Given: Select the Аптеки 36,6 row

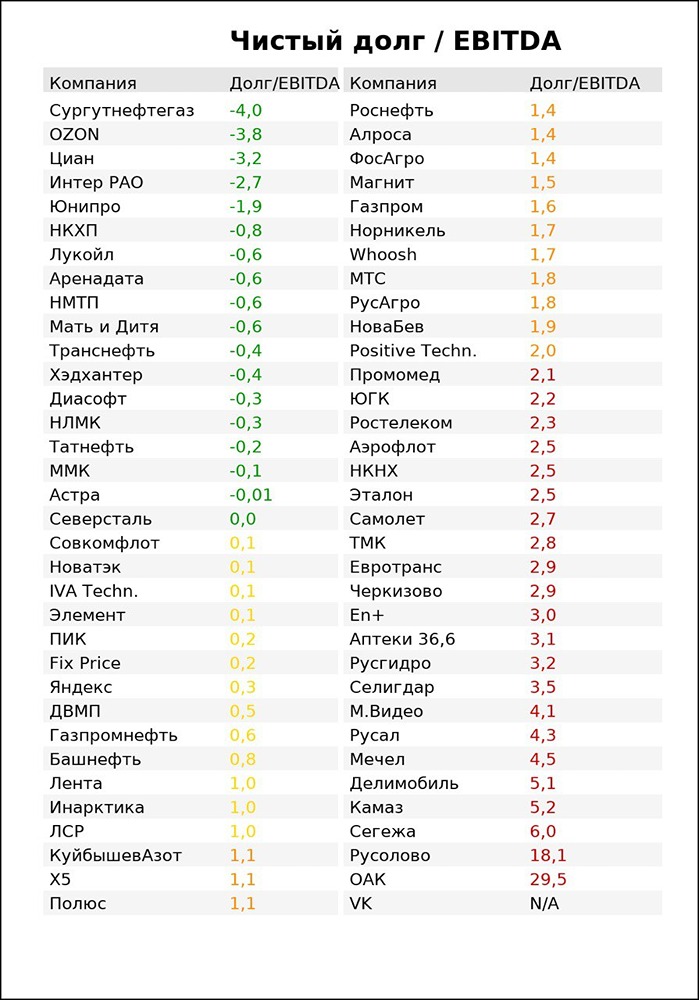Looking at the screenshot, I should click(402, 639).
